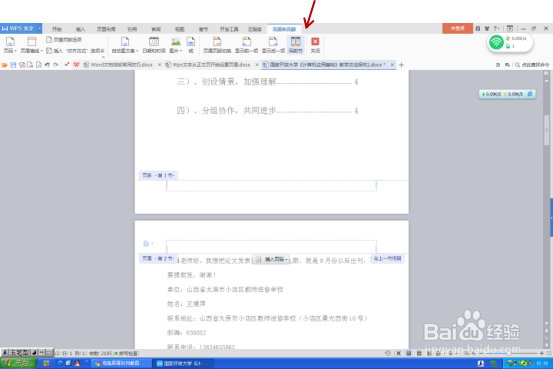The height and width of the screenshot is (369, 553).
Task: Click the red W WPS home icon
Action: click(76, 65)
